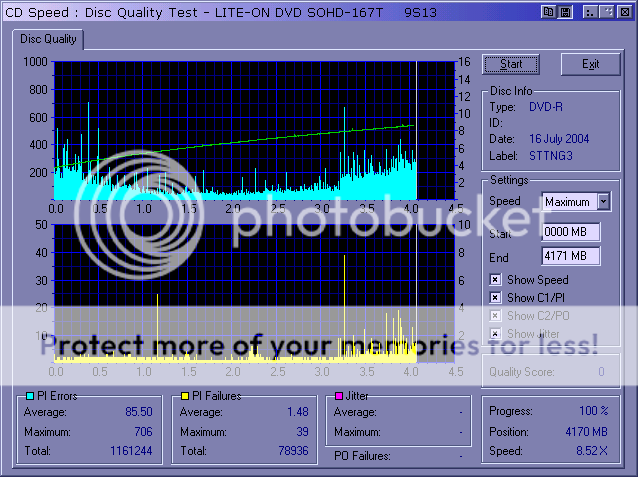Click the save floppy disk icon
This screenshot has width=638, height=477.
tap(565, 11)
